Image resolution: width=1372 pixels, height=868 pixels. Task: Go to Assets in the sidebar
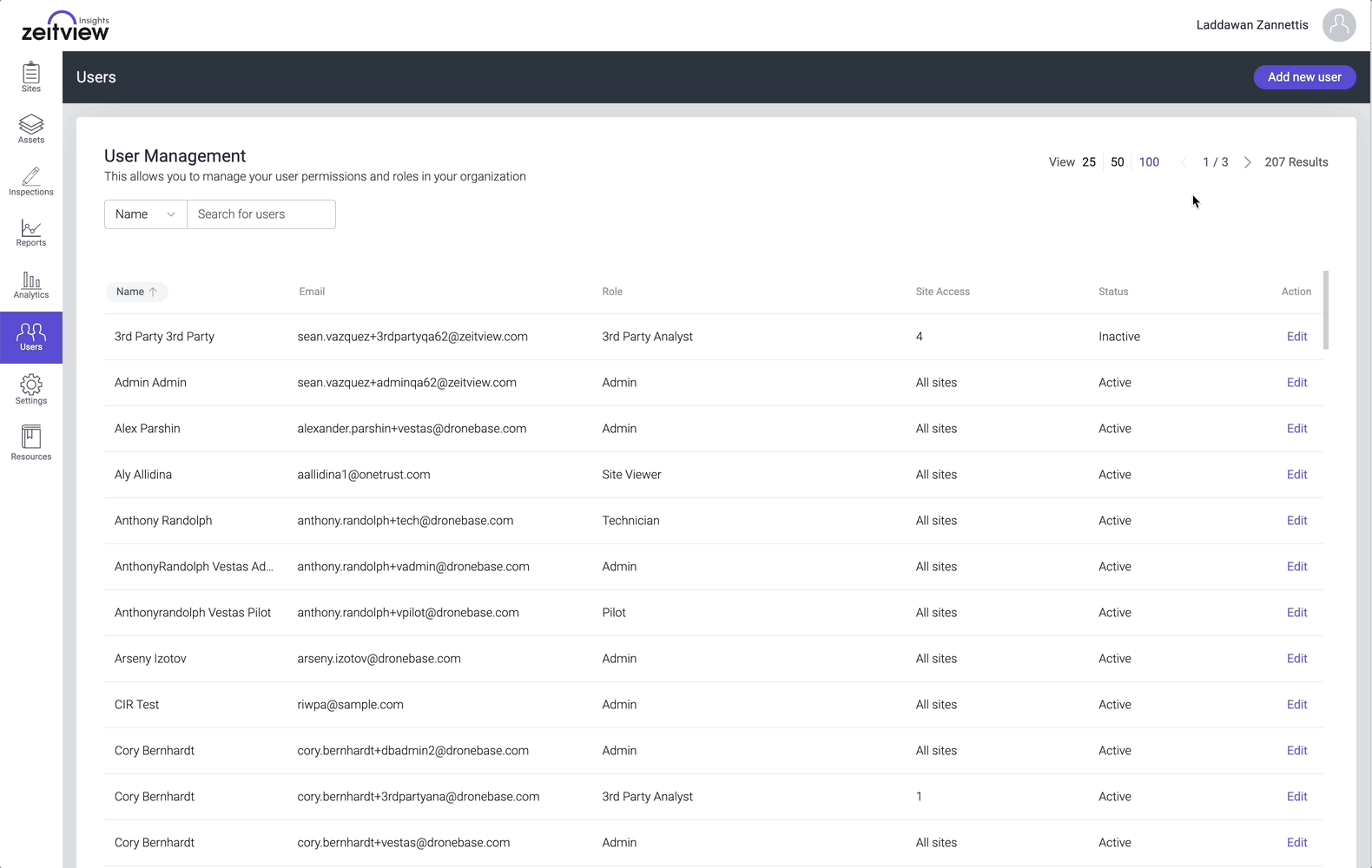coord(31,129)
